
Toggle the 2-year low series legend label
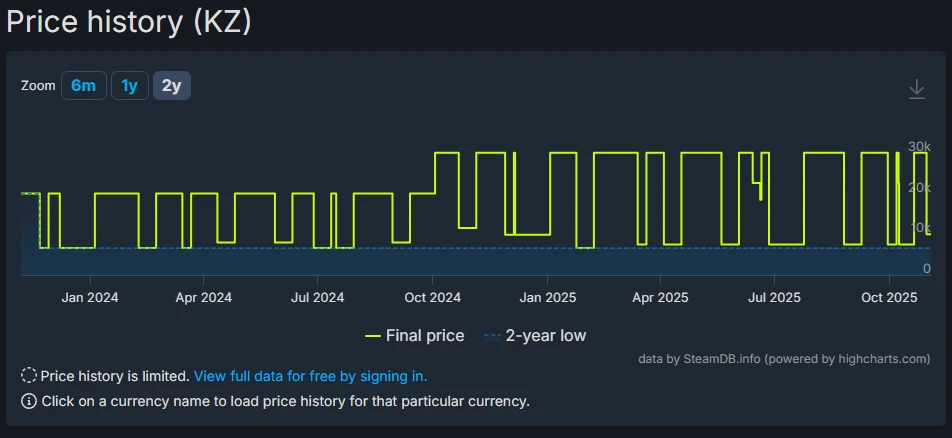coord(545,336)
